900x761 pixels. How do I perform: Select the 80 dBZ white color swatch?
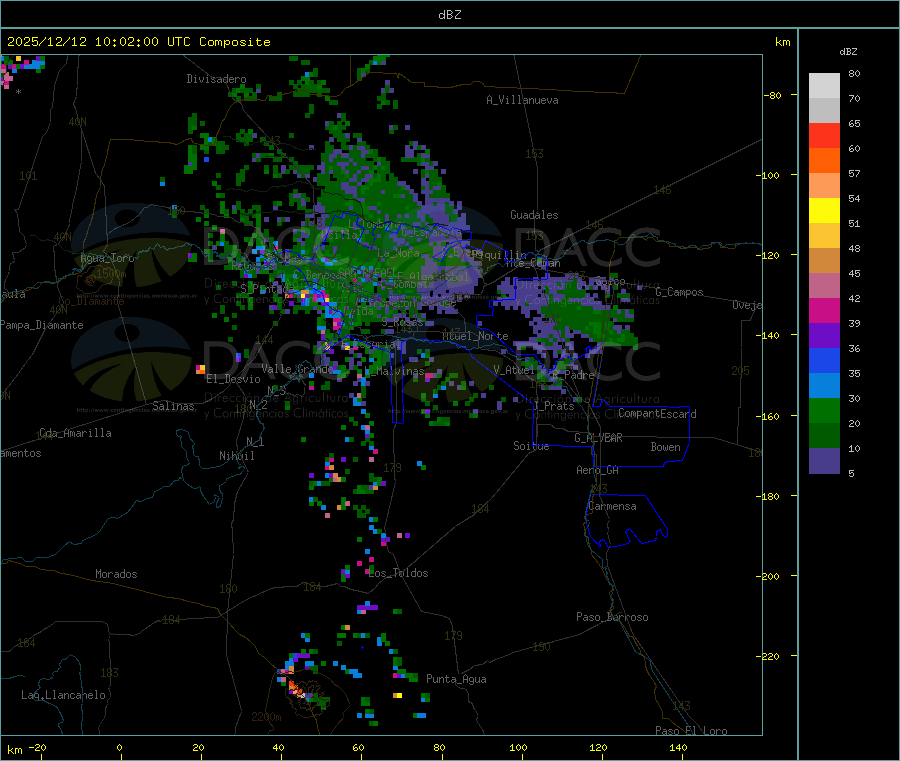click(824, 86)
